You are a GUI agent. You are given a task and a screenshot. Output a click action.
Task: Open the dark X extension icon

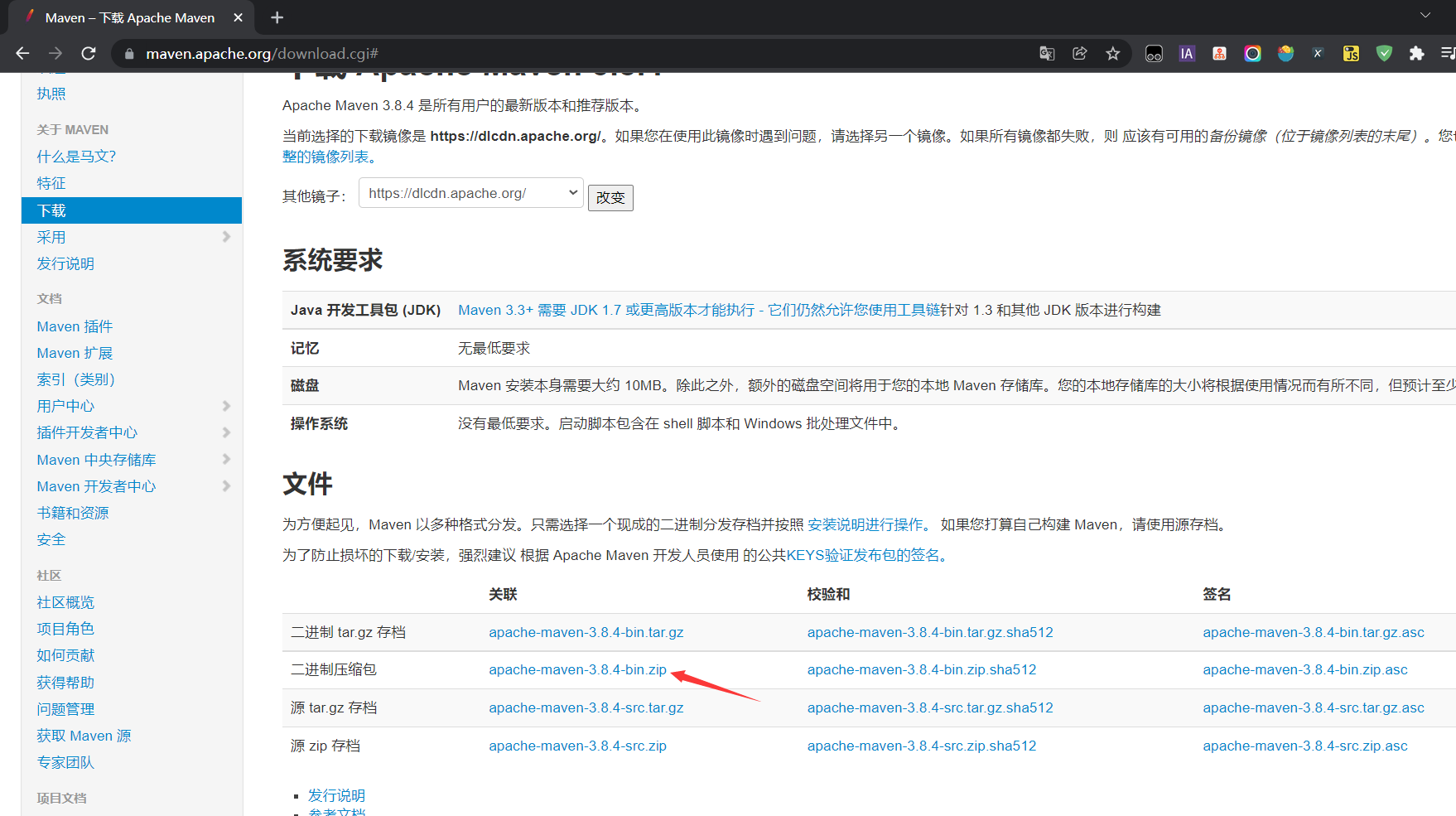1318,54
